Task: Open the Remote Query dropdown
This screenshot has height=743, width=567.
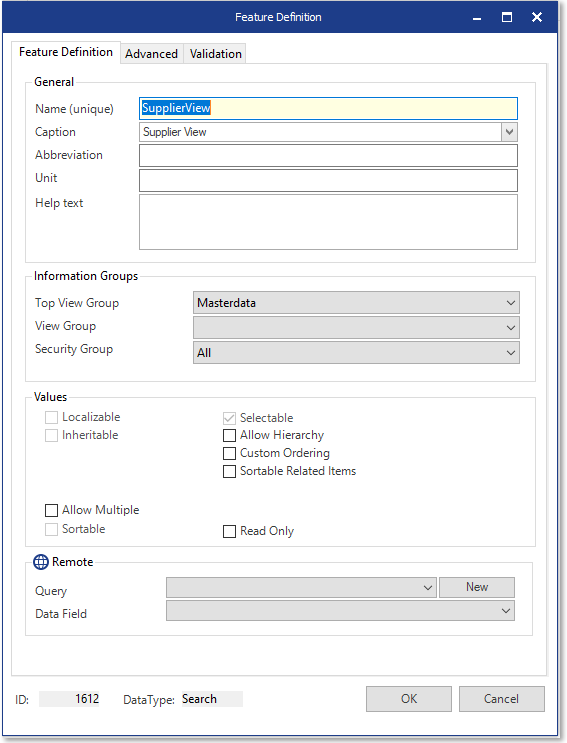Action: tap(301, 588)
